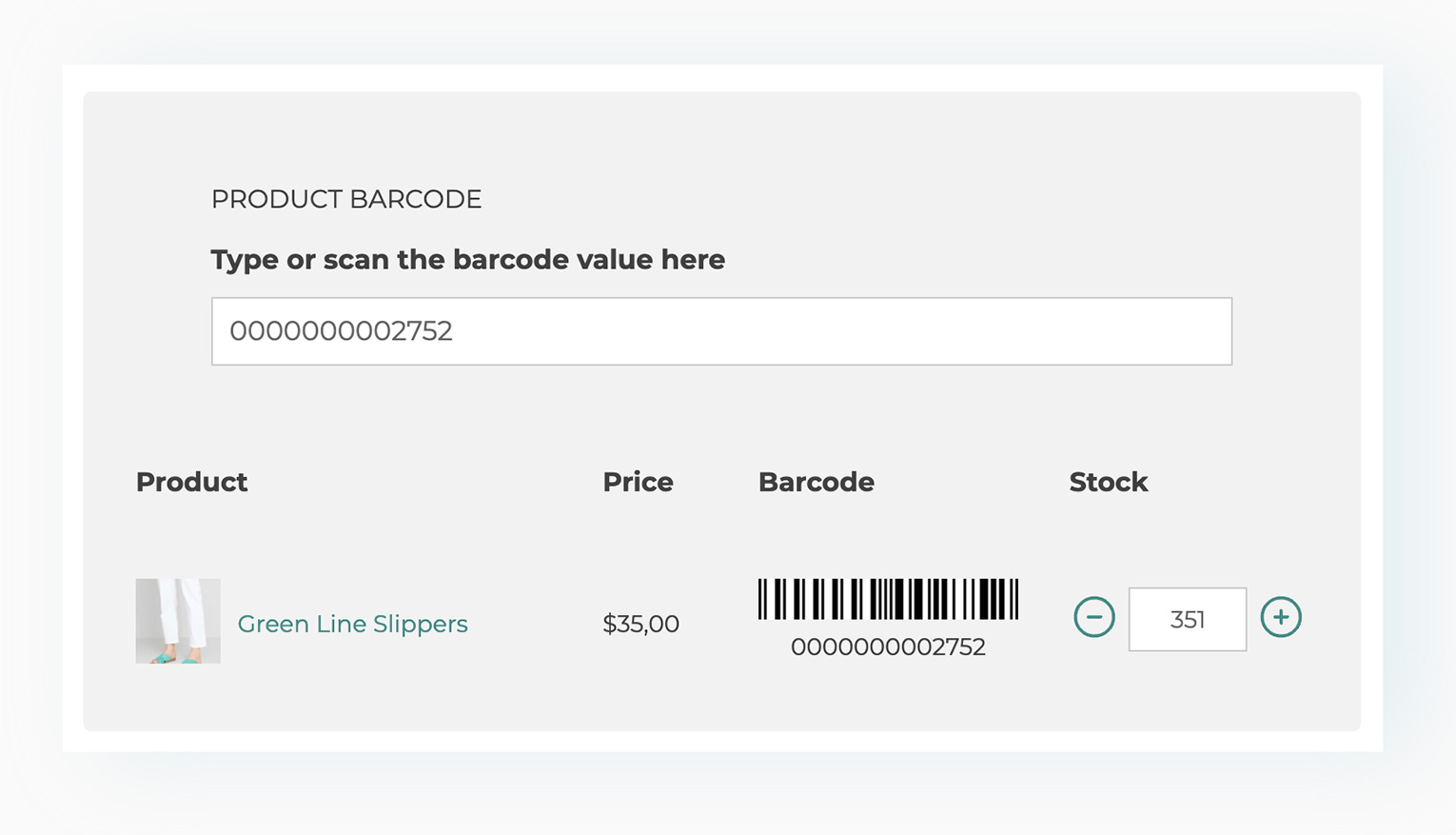Click the Barcode column header
The height and width of the screenshot is (835, 1456).
pos(816,482)
